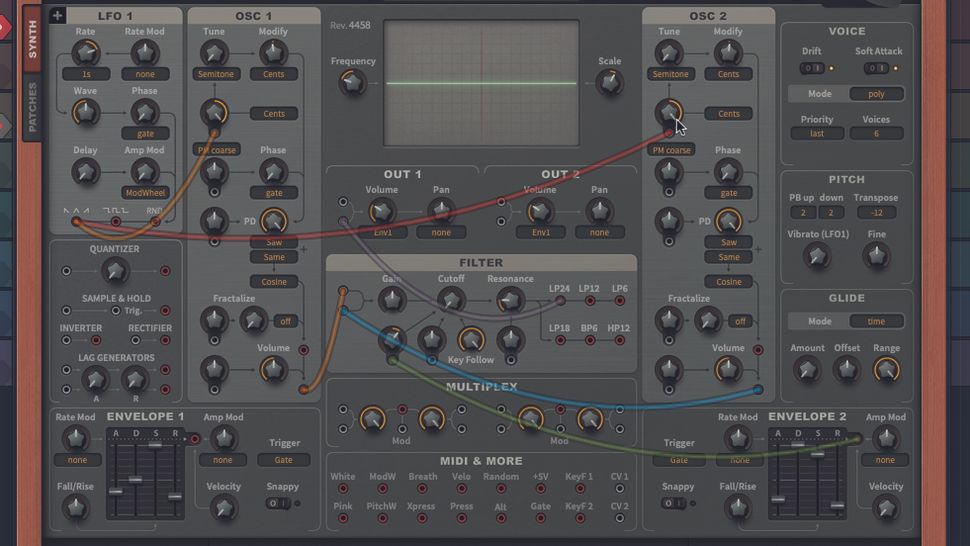970x546 pixels.
Task: Open the OSC 1 Cosine waveform selector
Action: [x=273, y=282]
